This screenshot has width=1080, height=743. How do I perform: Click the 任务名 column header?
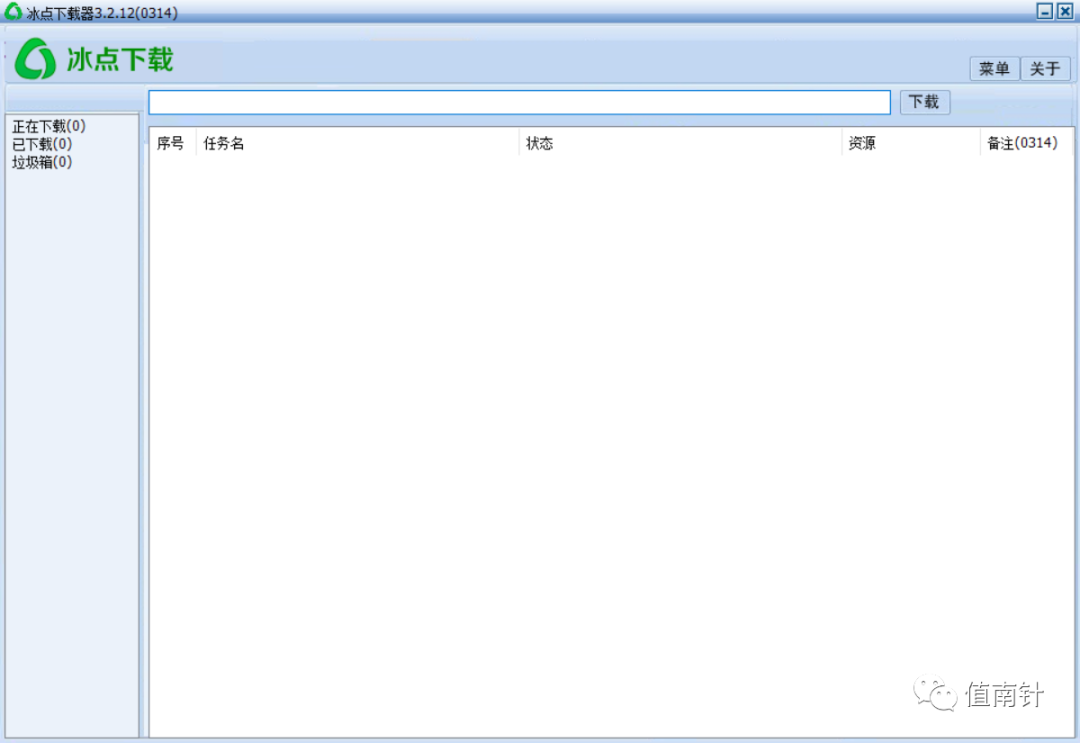pos(357,143)
